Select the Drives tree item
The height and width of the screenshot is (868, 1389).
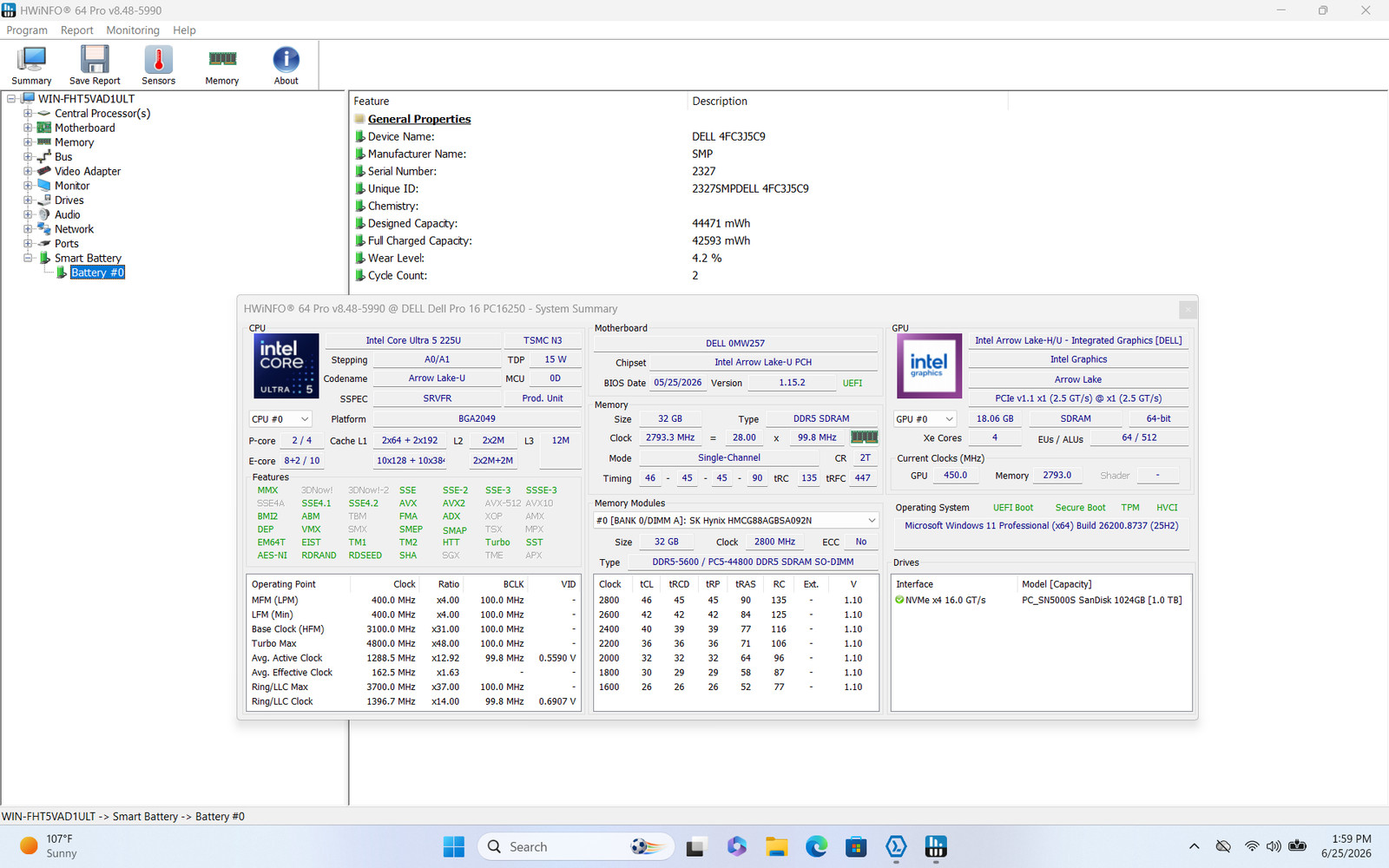coord(69,201)
